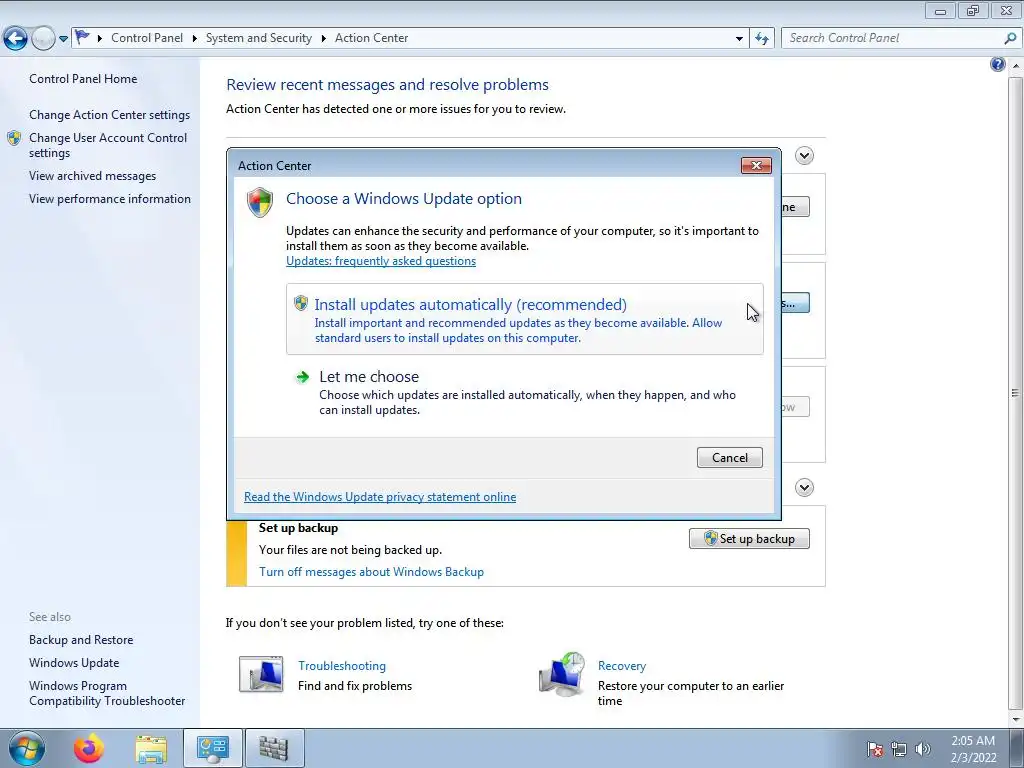Screen dimensions: 1024x768
Task: Open the Recovery link
Action: (622, 666)
